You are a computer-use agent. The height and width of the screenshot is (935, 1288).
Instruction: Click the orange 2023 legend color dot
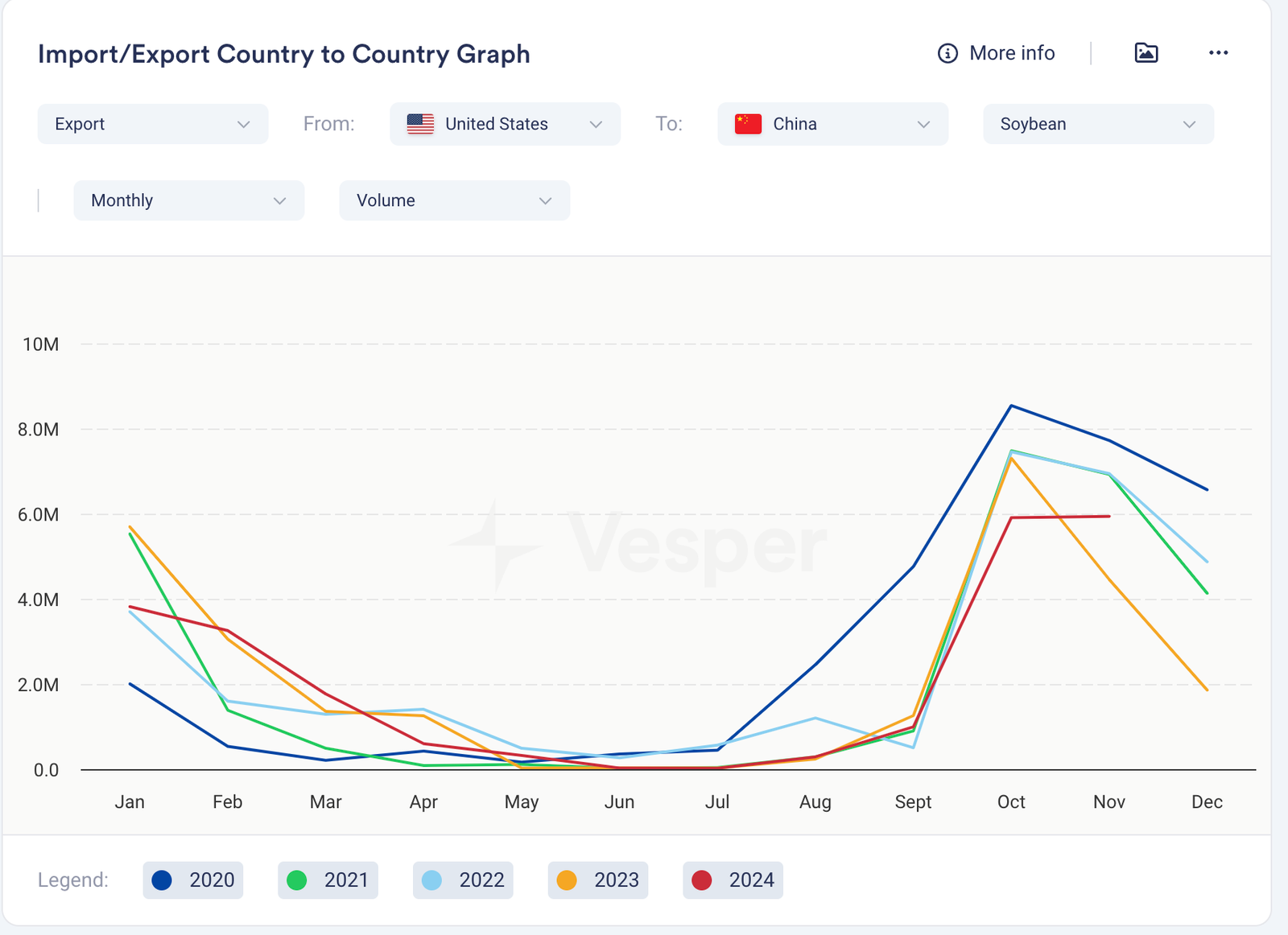pos(567,880)
